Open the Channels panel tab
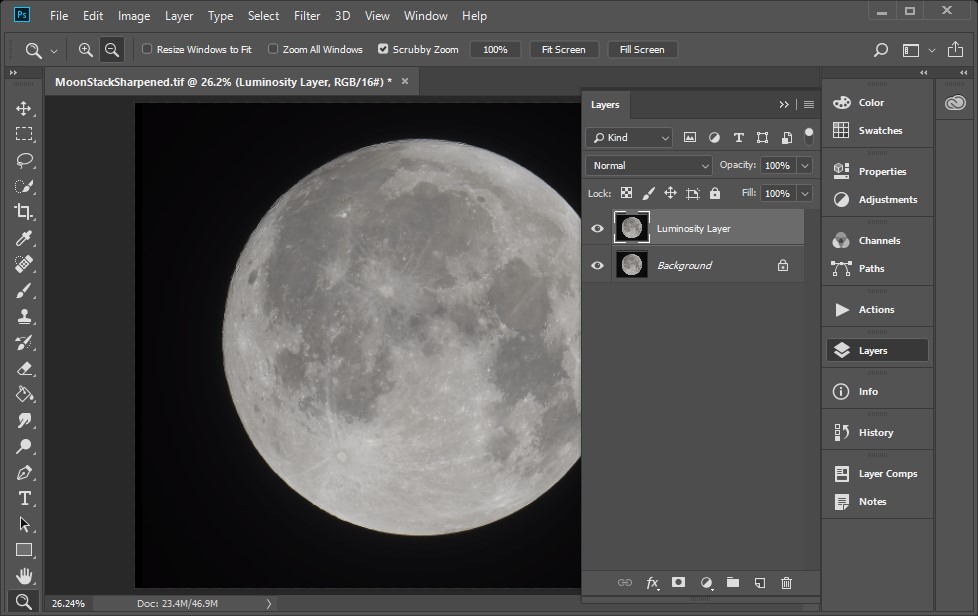 [878, 241]
